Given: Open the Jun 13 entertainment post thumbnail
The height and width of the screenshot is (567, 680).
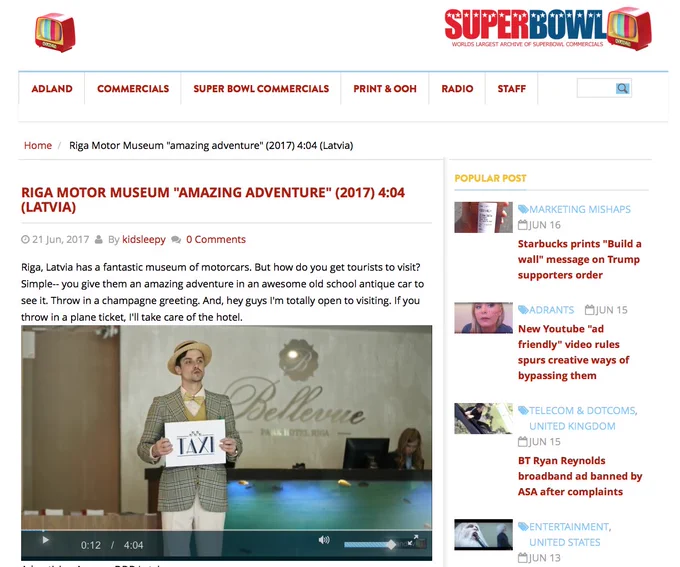Looking at the screenshot, I should pyautogui.click(x=484, y=534).
